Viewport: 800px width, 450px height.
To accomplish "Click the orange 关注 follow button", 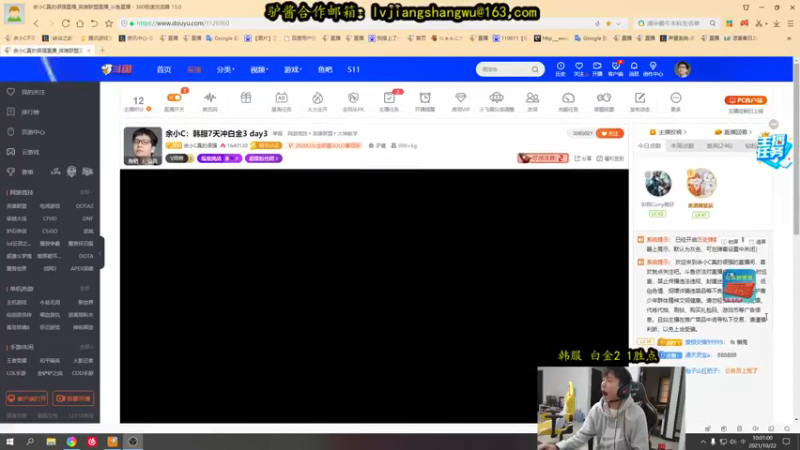I will [x=610, y=133].
